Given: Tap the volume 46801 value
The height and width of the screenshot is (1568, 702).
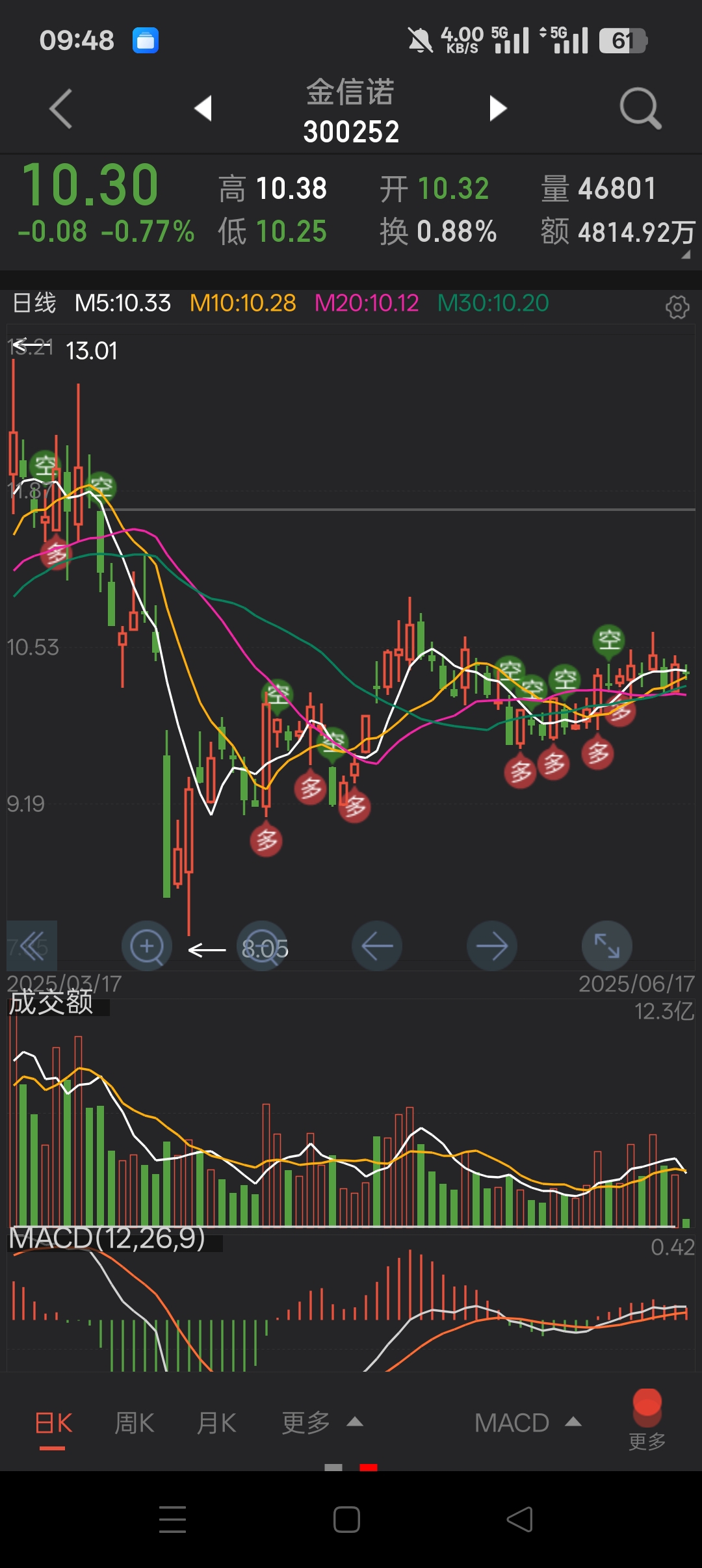Looking at the screenshot, I should click(617, 189).
